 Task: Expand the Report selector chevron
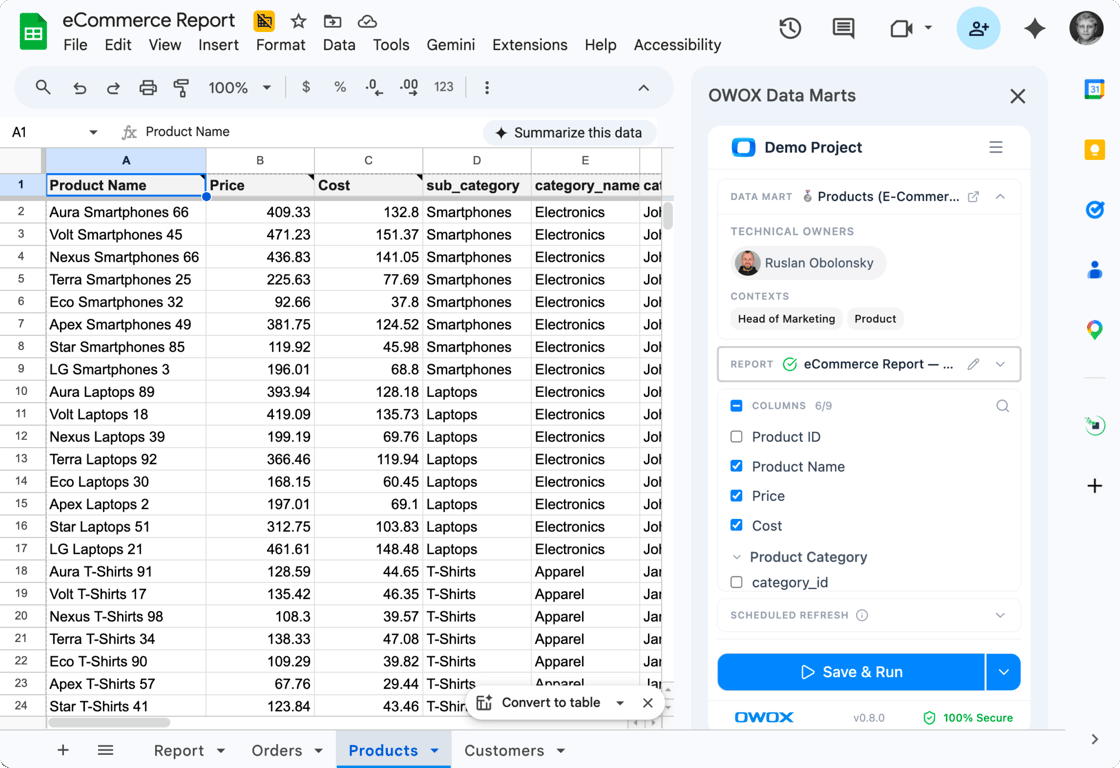1000,364
